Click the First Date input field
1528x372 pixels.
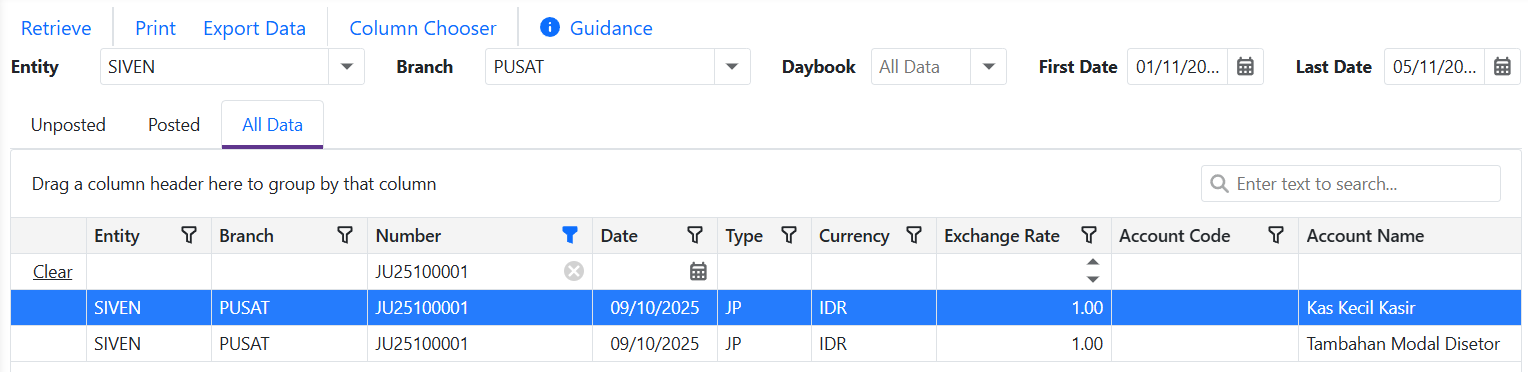click(1178, 67)
